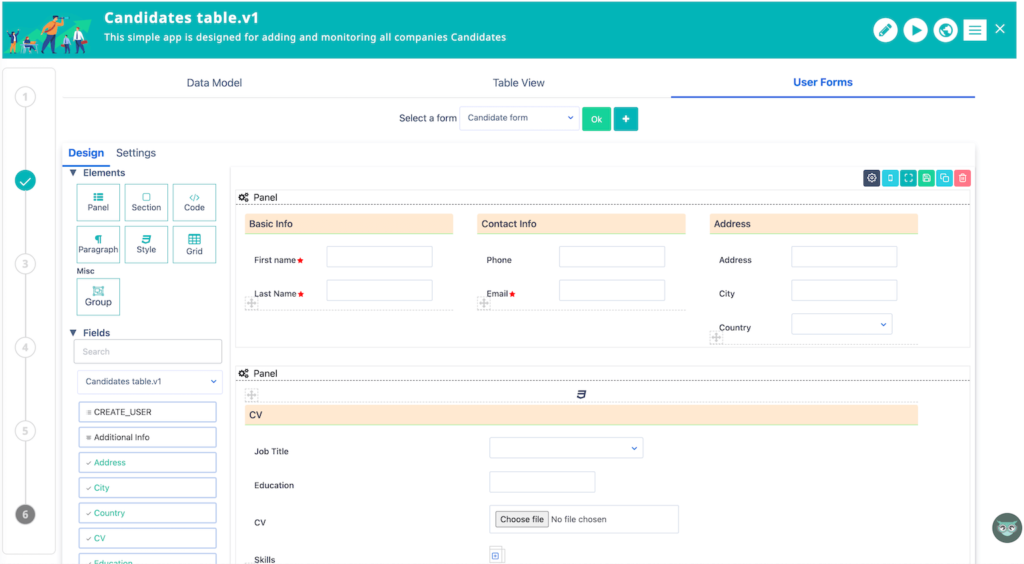Open the Candidates table.v1 dropdown
This screenshot has height=564, width=1024.
click(150, 382)
